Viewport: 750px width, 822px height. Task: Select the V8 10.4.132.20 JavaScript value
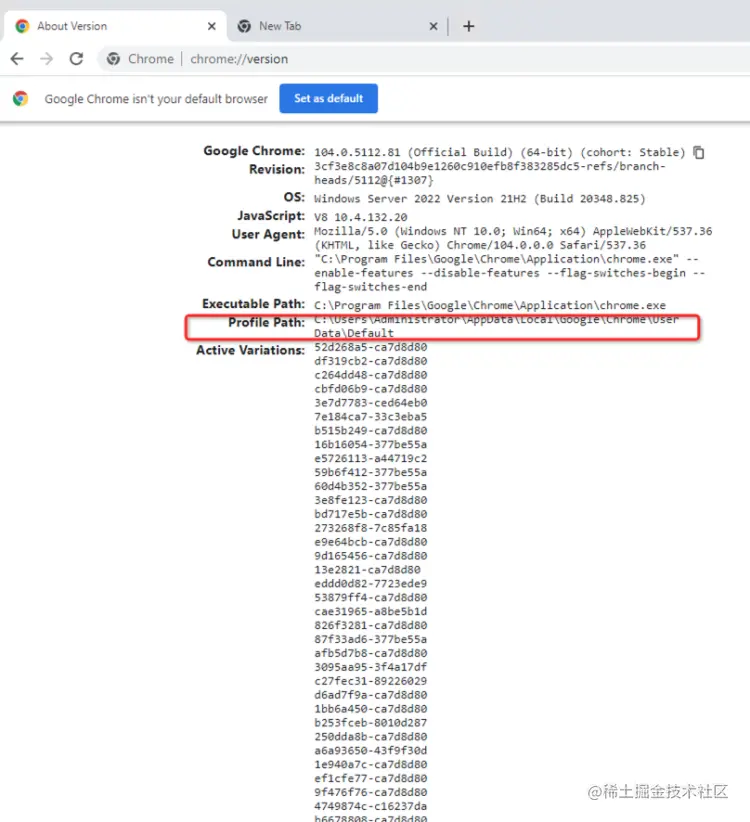click(361, 217)
